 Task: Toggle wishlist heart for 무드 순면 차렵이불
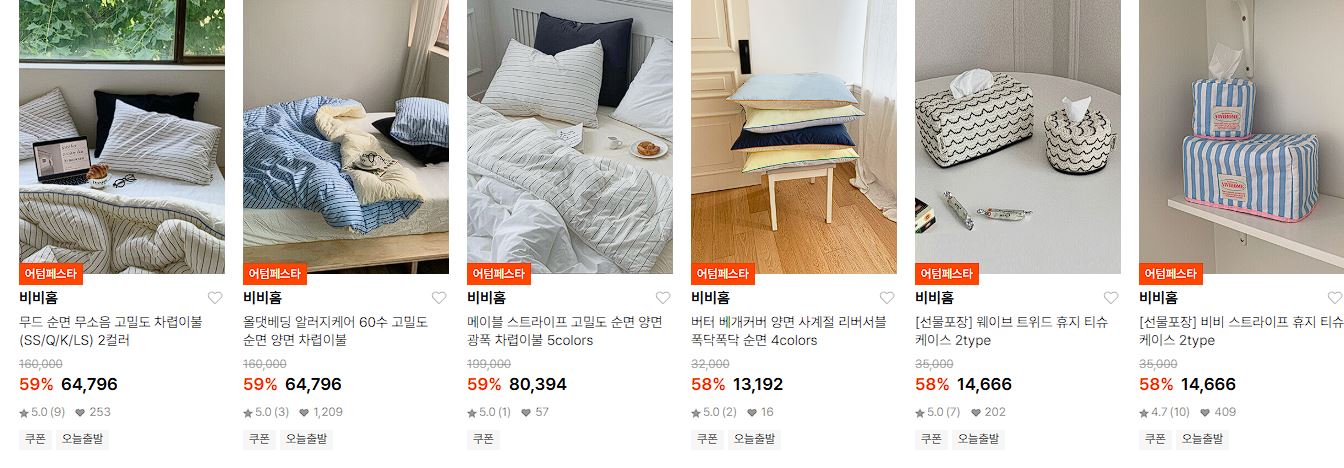(215, 298)
